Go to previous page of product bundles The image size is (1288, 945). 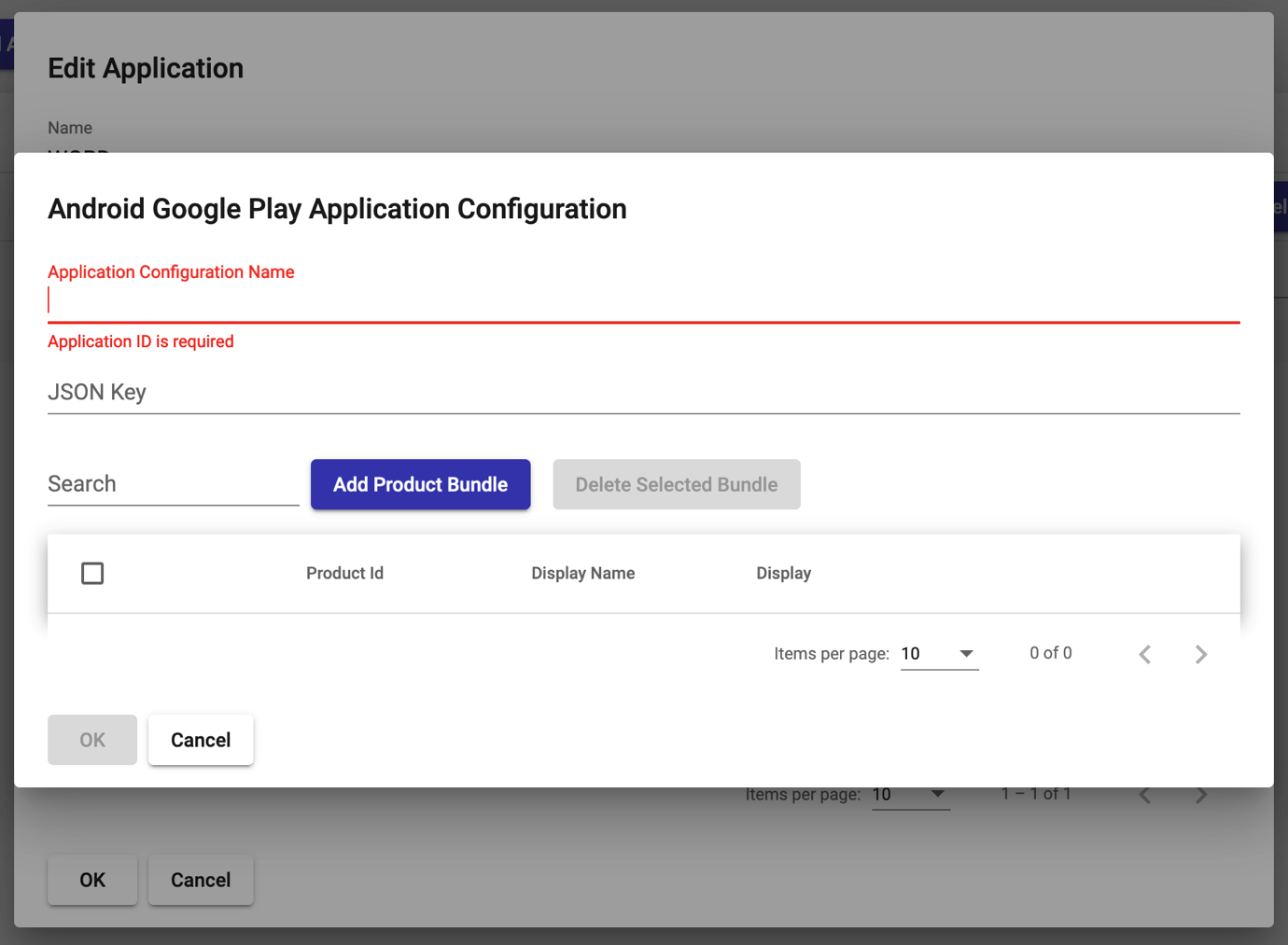(x=1144, y=654)
